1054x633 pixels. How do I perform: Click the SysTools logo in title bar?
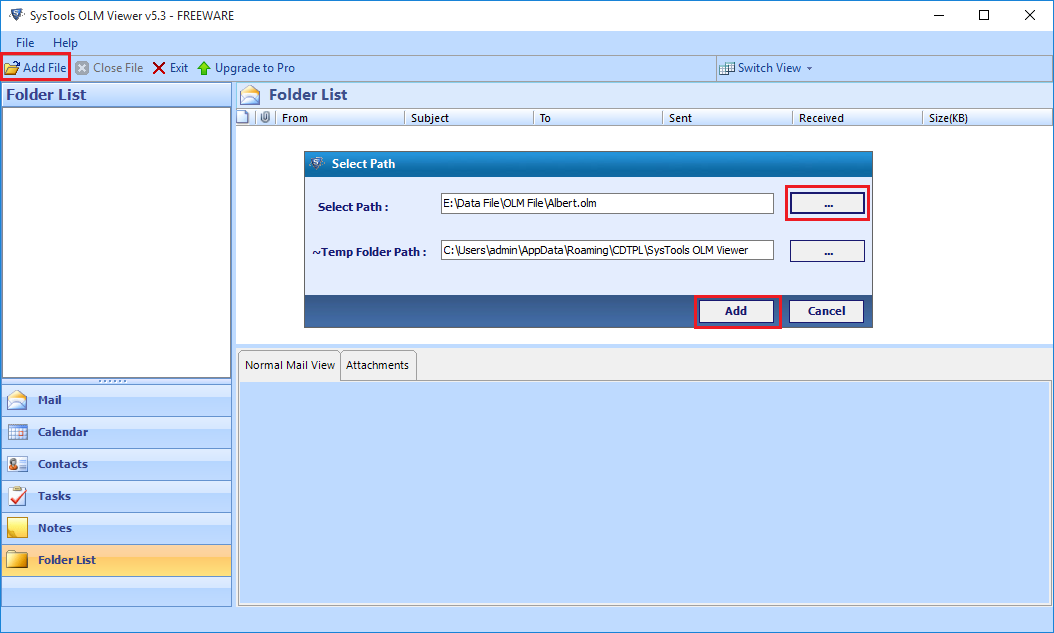coord(16,15)
